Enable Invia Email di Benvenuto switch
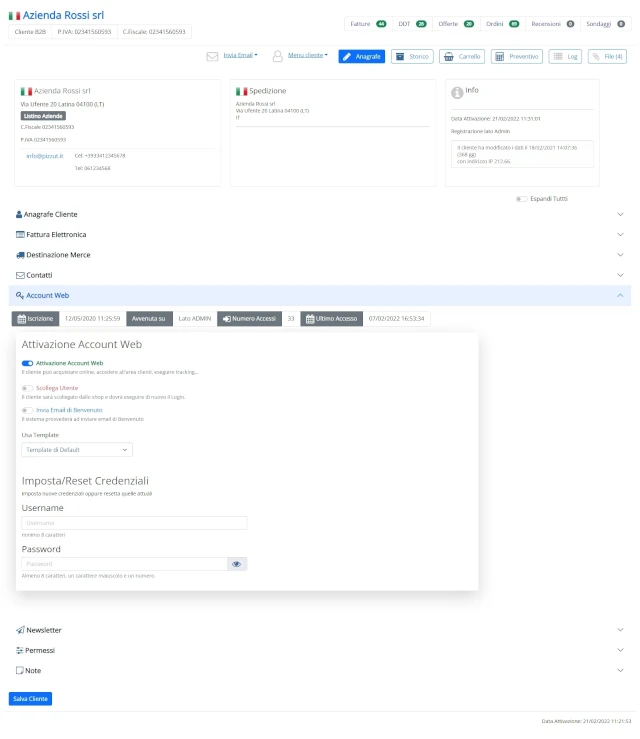Viewport: 640px width, 739px height. pyautogui.click(x=27, y=411)
